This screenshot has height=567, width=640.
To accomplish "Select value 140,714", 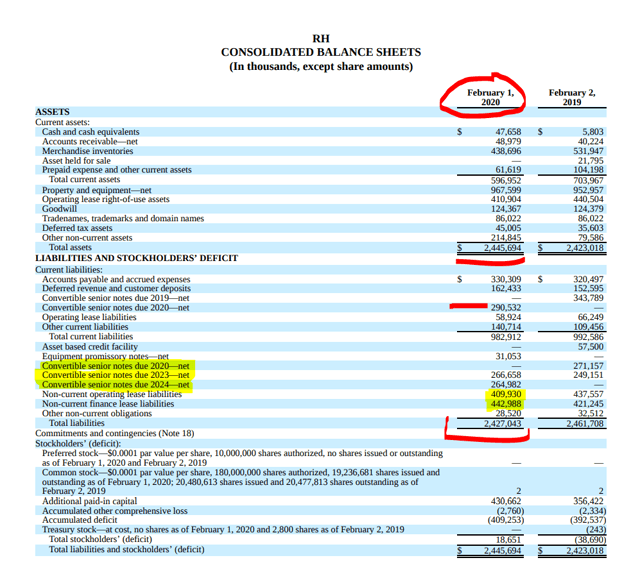I will click(506, 327).
